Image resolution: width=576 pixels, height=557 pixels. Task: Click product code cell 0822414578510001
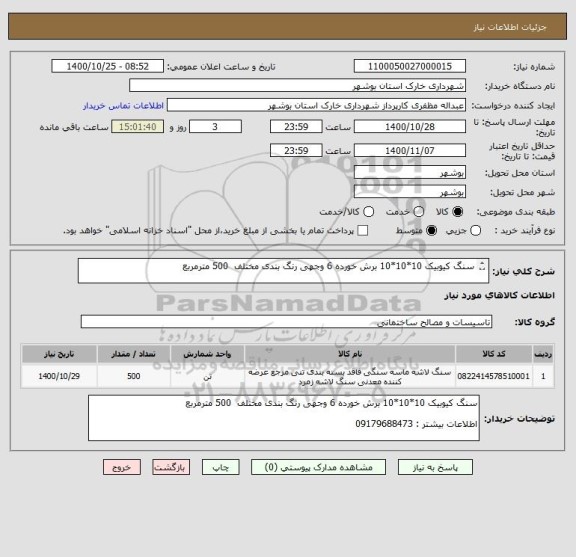pyautogui.click(x=494, y=376)
